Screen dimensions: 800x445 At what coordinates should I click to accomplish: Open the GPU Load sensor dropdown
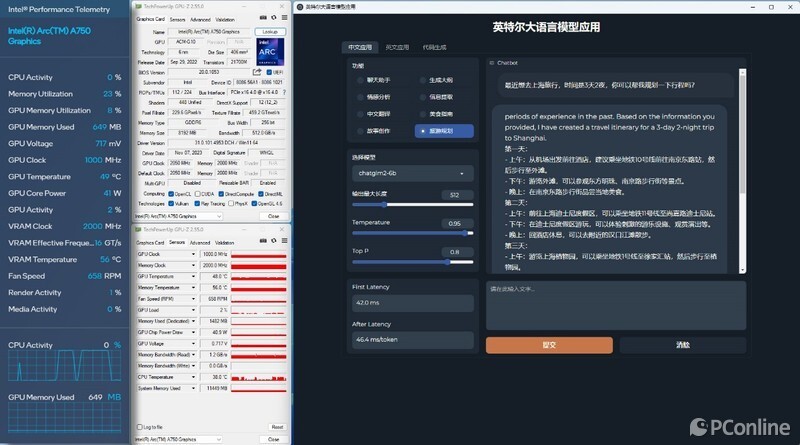click(x=193, y=310)
